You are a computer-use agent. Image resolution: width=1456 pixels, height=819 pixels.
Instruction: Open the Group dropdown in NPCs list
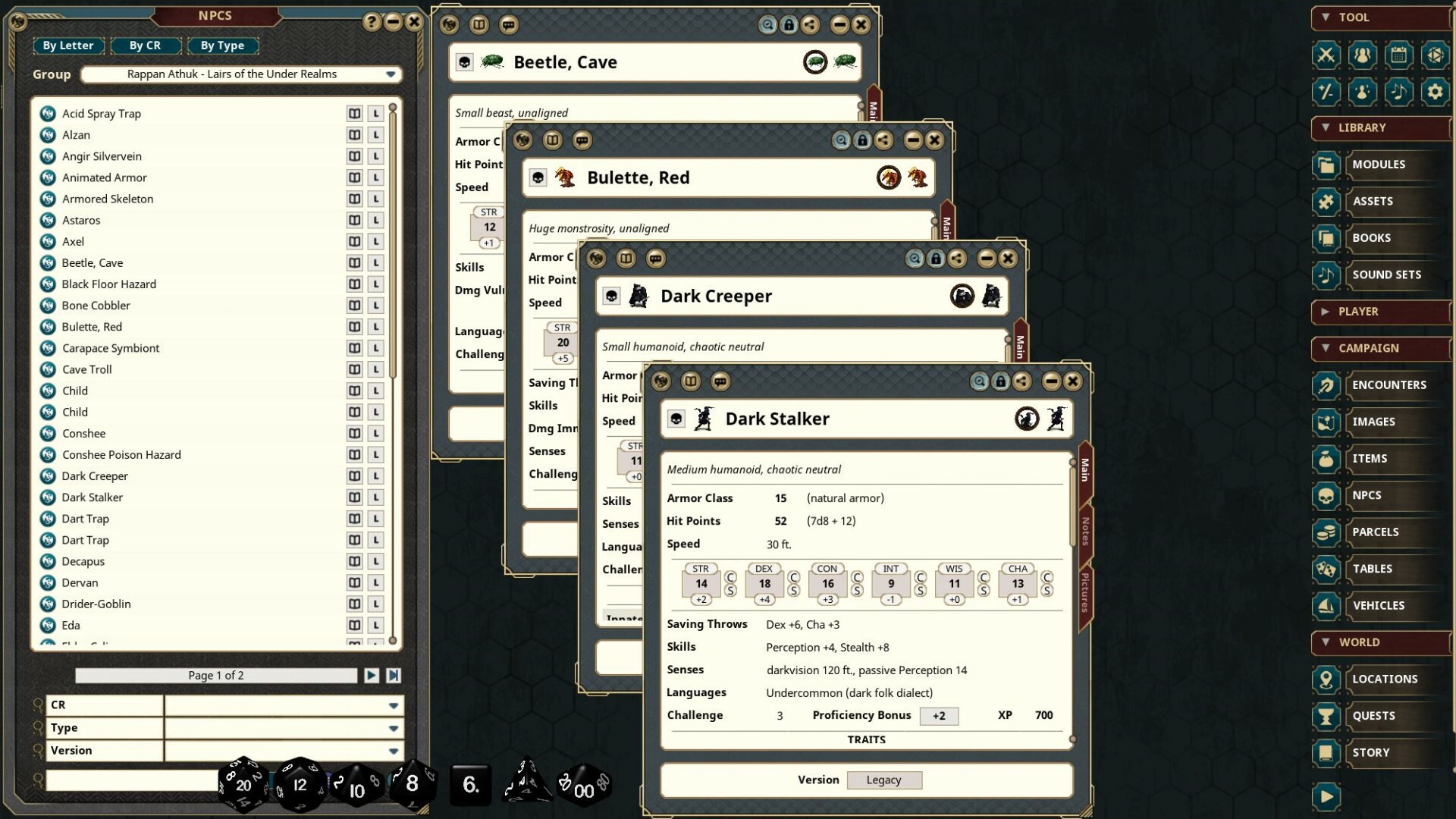coord(391,74)
